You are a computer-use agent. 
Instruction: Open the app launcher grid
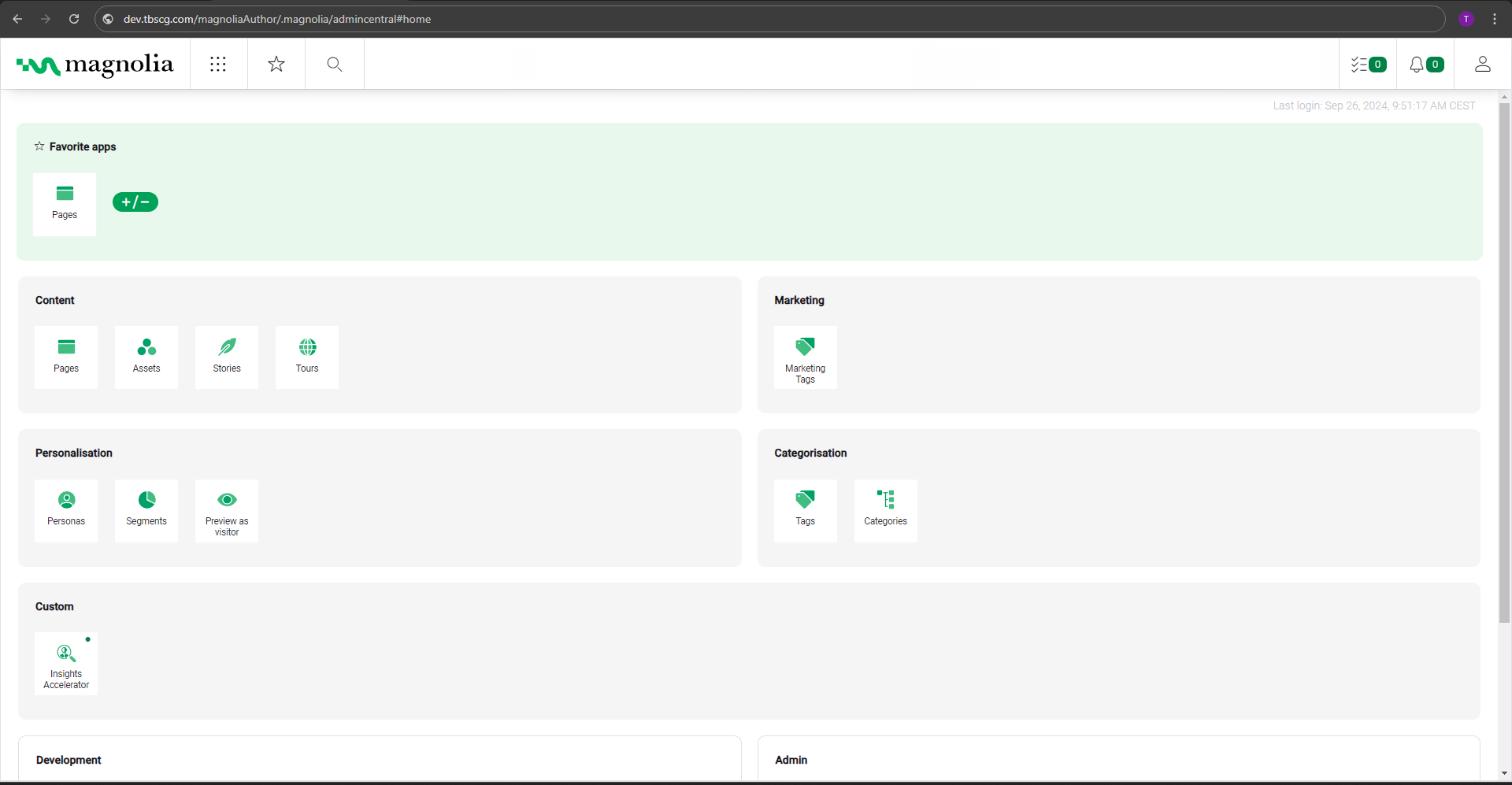[x=218, y=64]
